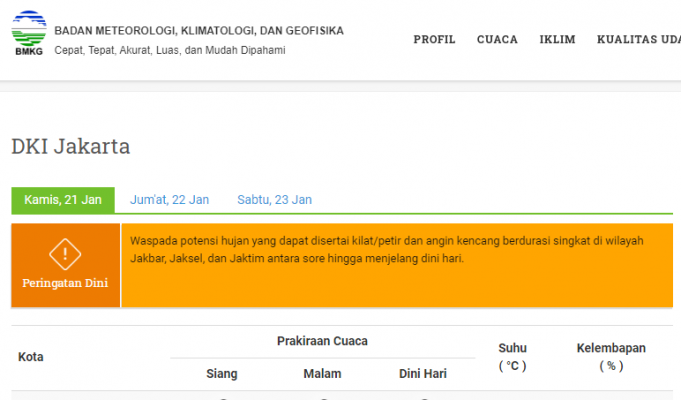
Task: Click the Prakiraan Cuaca table header
Action: pos(322,341)
